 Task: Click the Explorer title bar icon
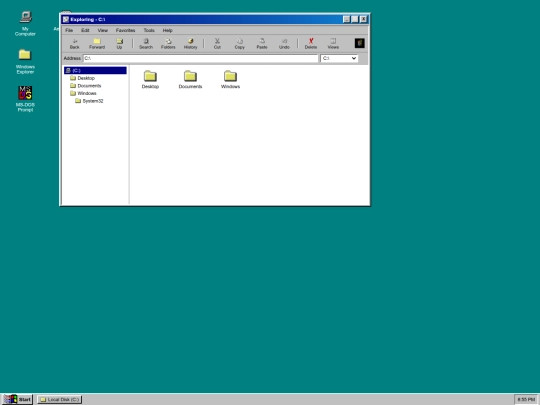66,19
